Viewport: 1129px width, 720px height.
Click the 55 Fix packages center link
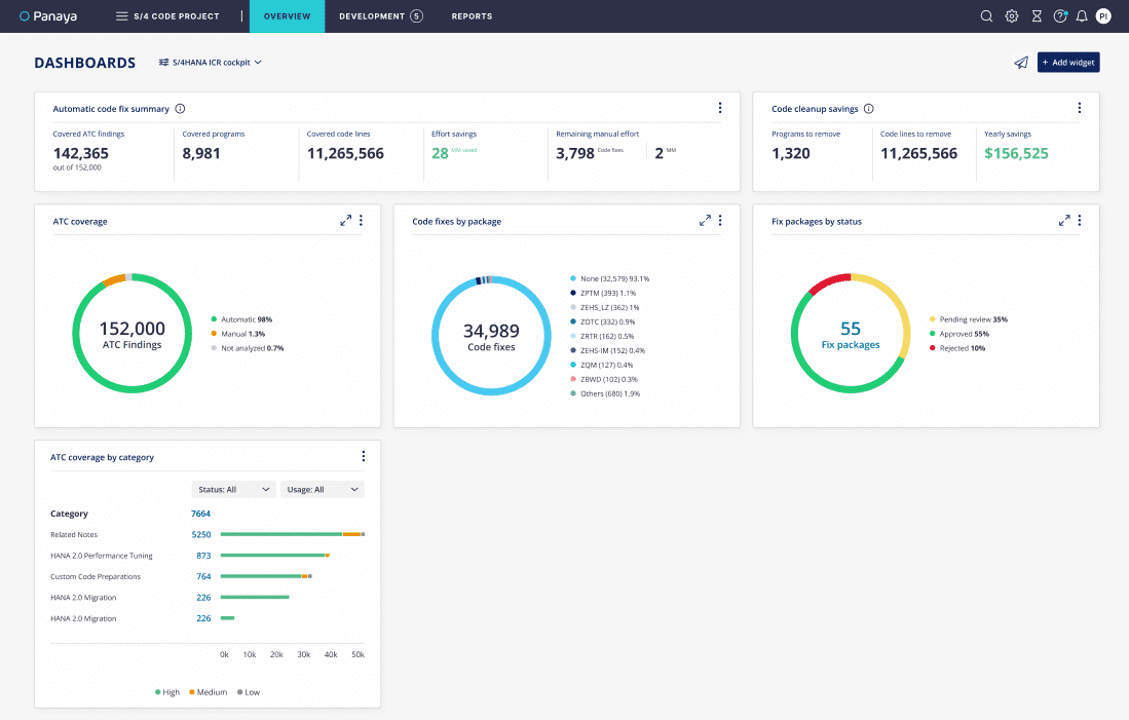pyautogui.click(x=850, y=335)
